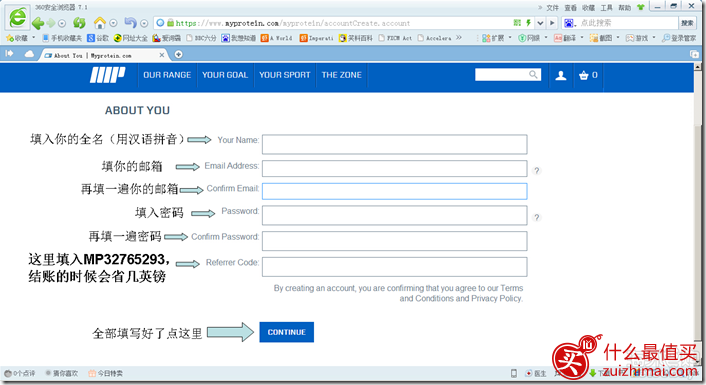Click the green lightning speed mode icon
Image resolution: width=706 pixels, height=385 pixels.
[529, 23]
